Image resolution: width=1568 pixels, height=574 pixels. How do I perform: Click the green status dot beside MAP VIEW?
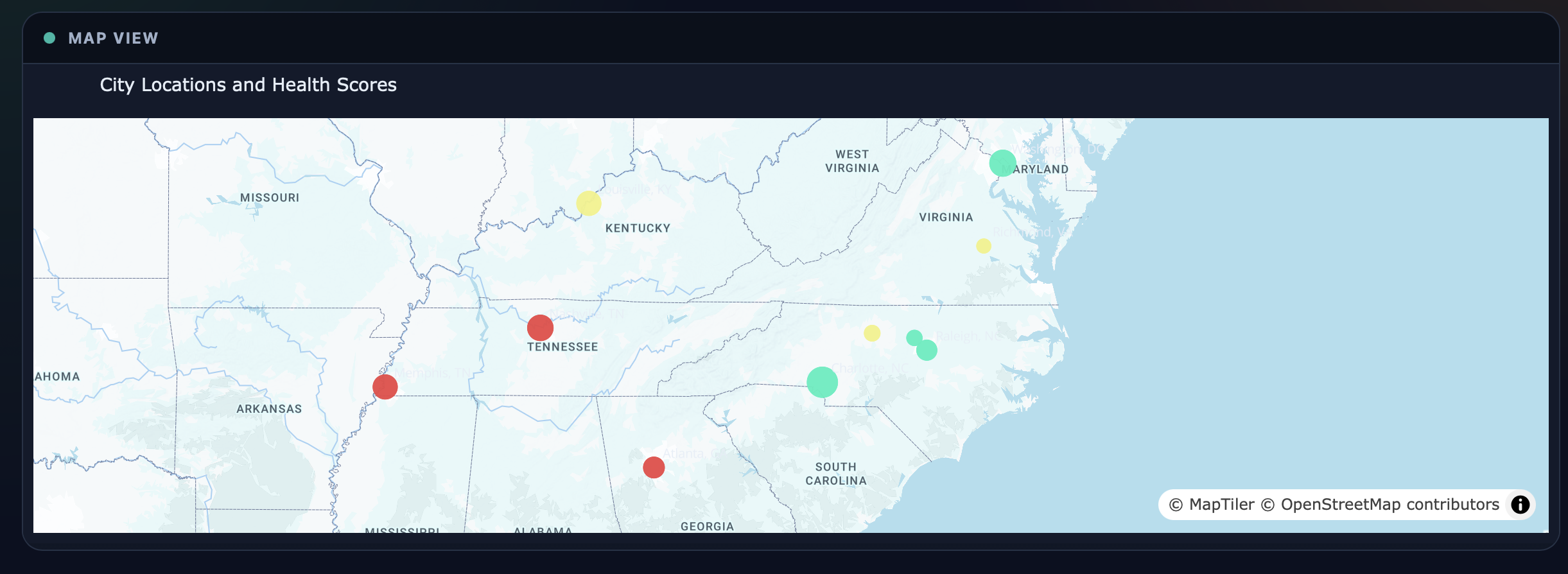tap(49, 38)
